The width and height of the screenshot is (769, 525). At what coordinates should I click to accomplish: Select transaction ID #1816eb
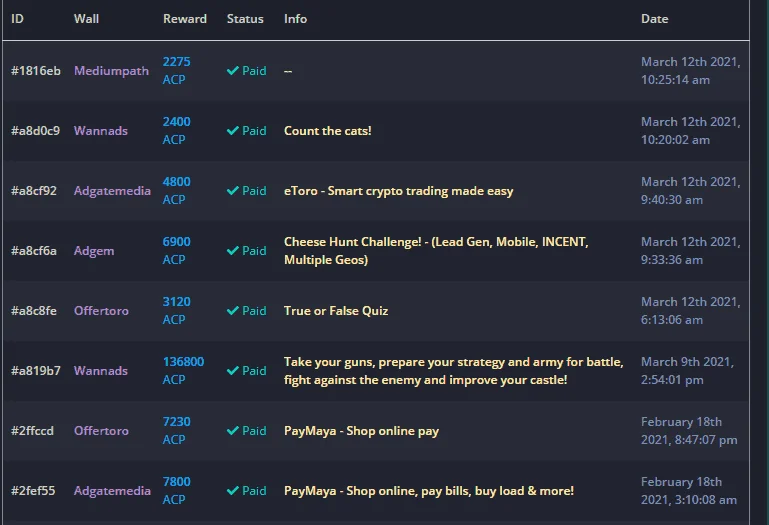[36, 71]
